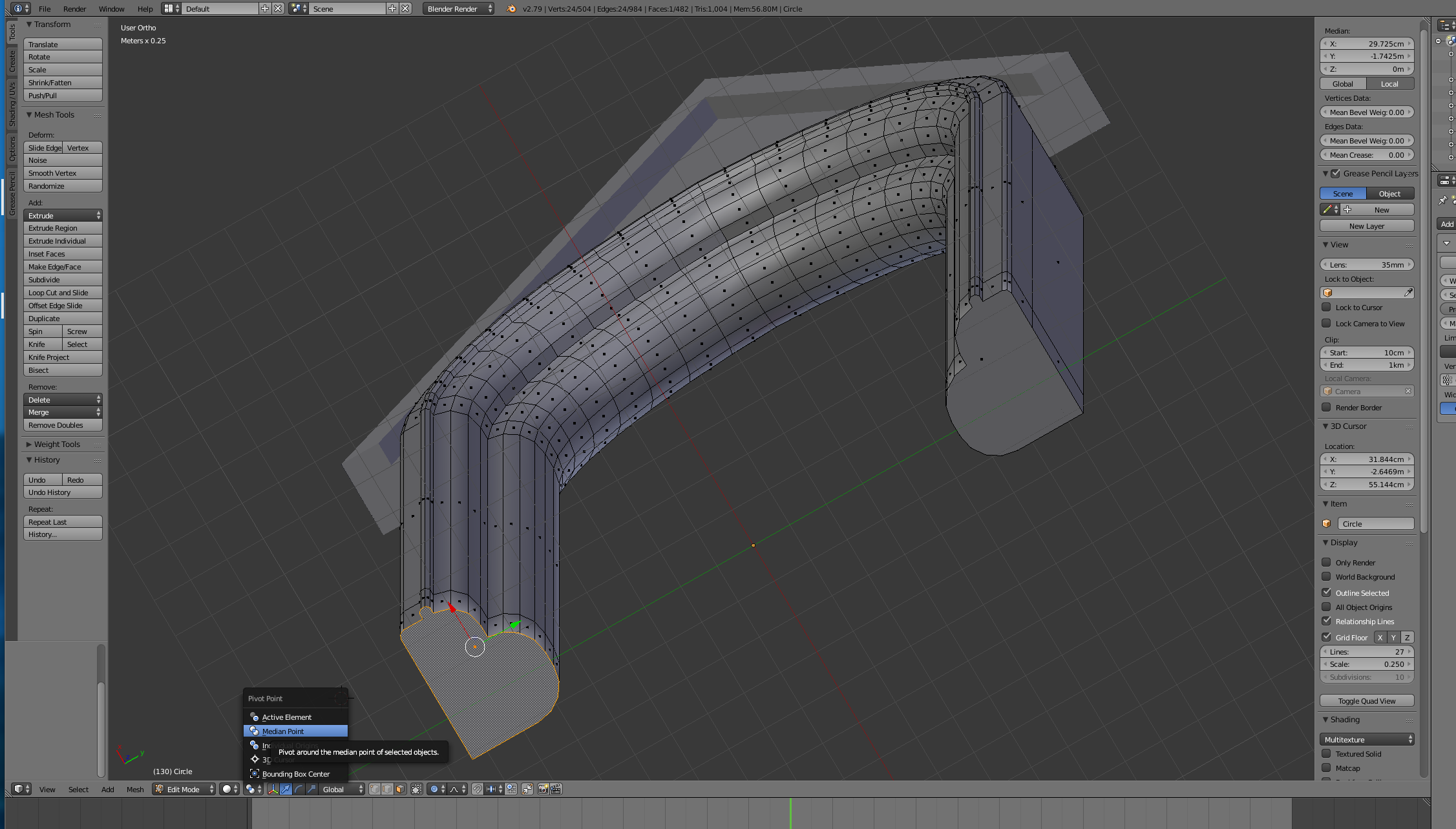Open the Mesh menu in 3D view header
This screenshot has height=829, width=1456.
point(135,789)
